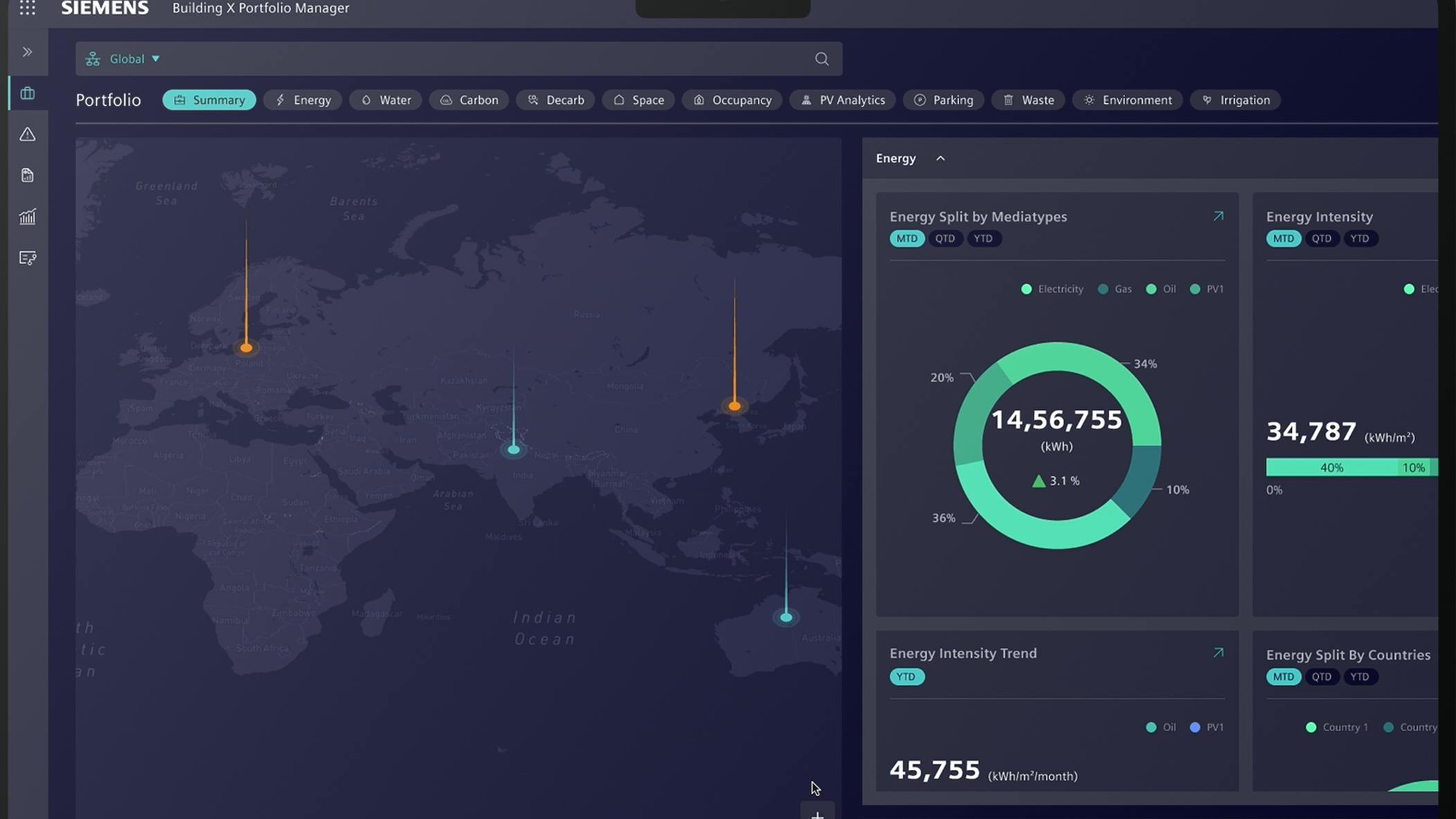Select the Summary tab button
Viewport: 1456px width, 819px height.
209,100
